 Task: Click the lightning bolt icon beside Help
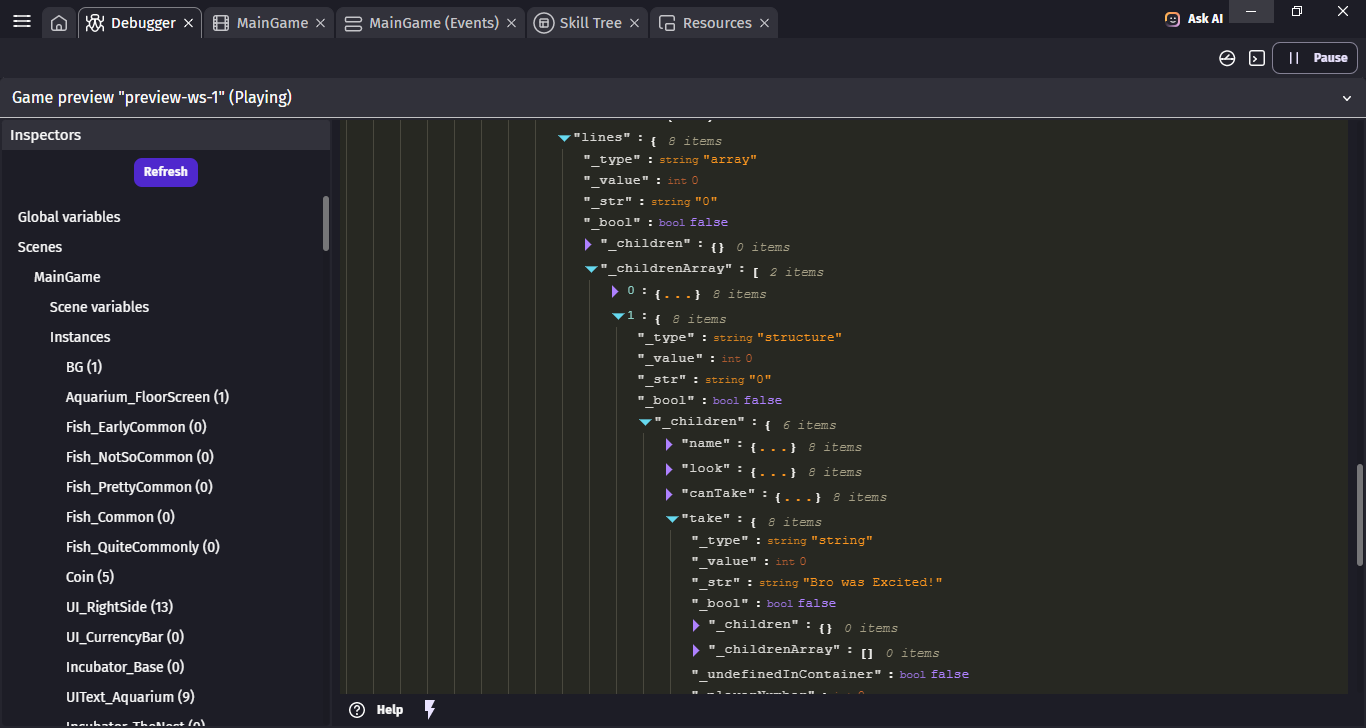coord(430,710)
